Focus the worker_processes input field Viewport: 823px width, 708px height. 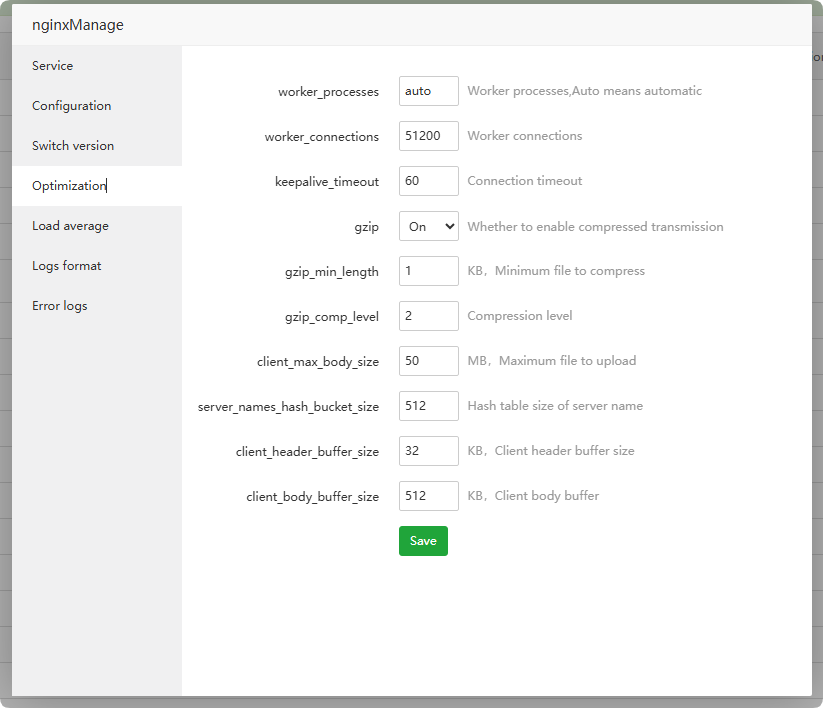[429, 91]
